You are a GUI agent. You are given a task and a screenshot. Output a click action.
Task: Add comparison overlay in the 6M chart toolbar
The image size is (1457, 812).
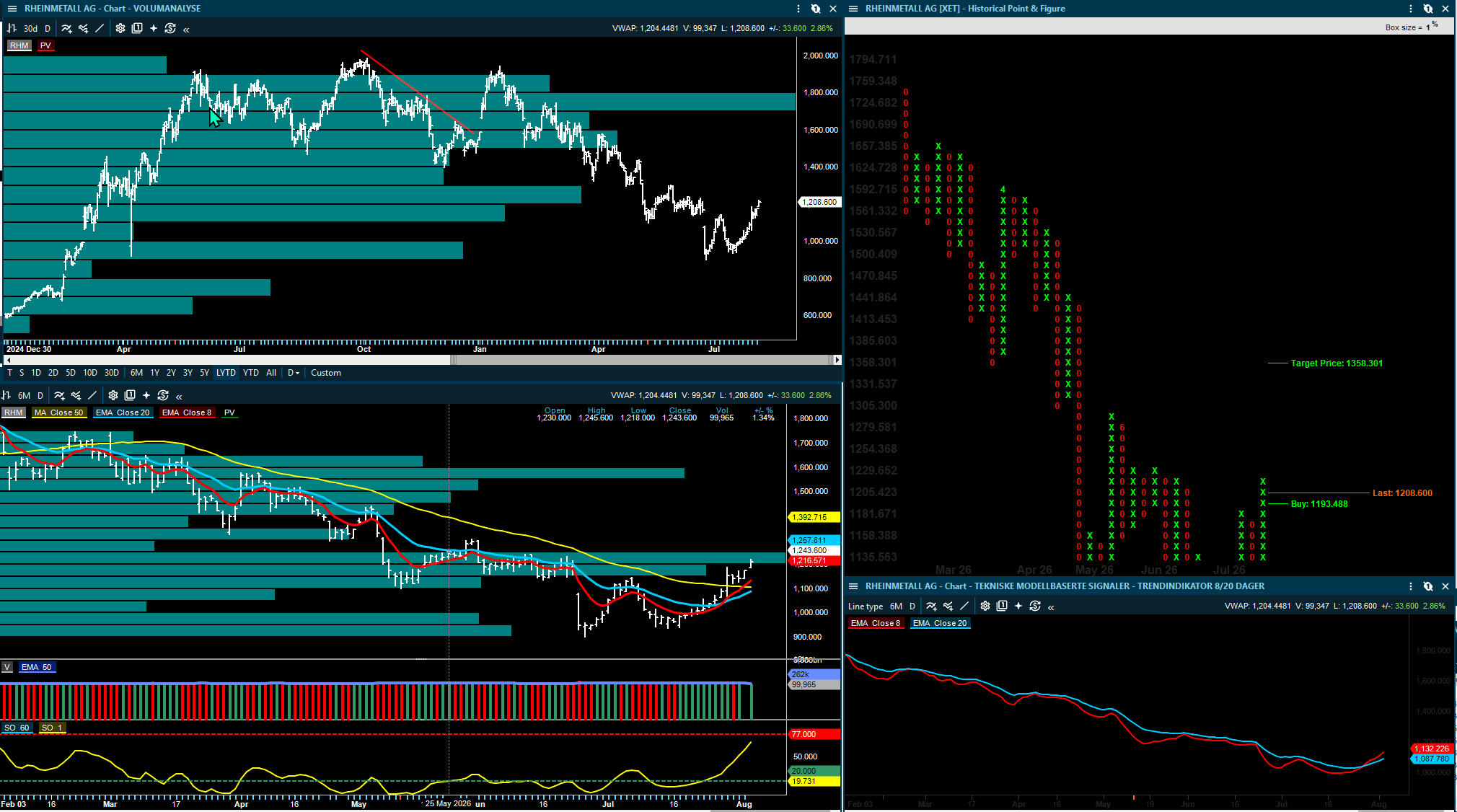point(76,395)
